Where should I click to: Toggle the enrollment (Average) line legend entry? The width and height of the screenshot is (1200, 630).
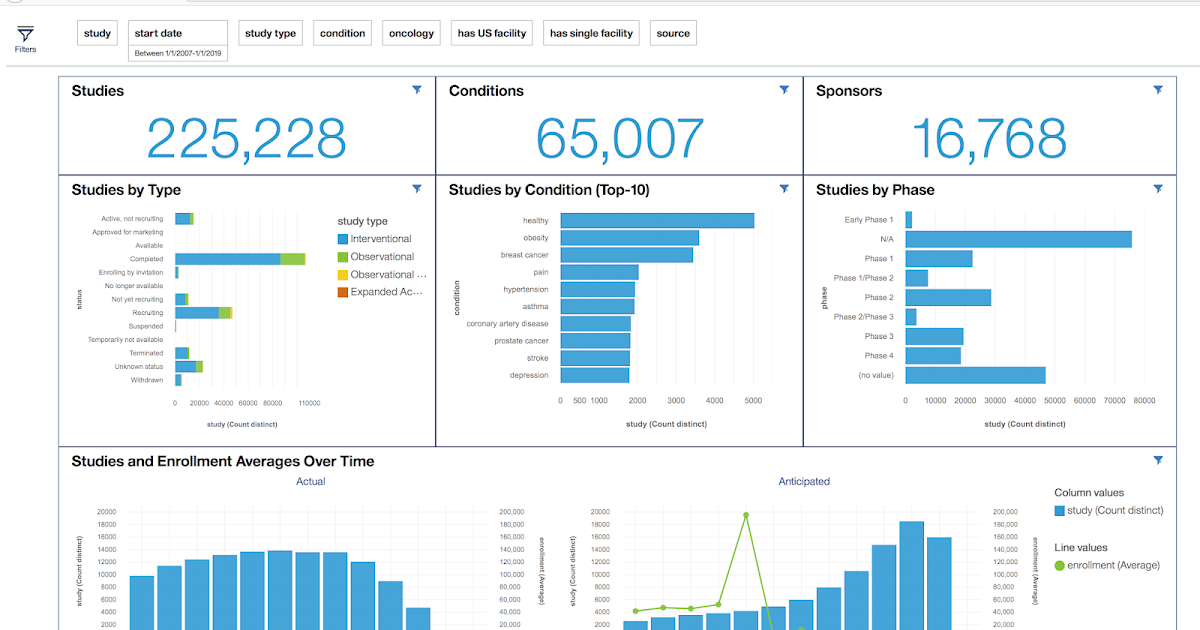tap(1110, 564)
